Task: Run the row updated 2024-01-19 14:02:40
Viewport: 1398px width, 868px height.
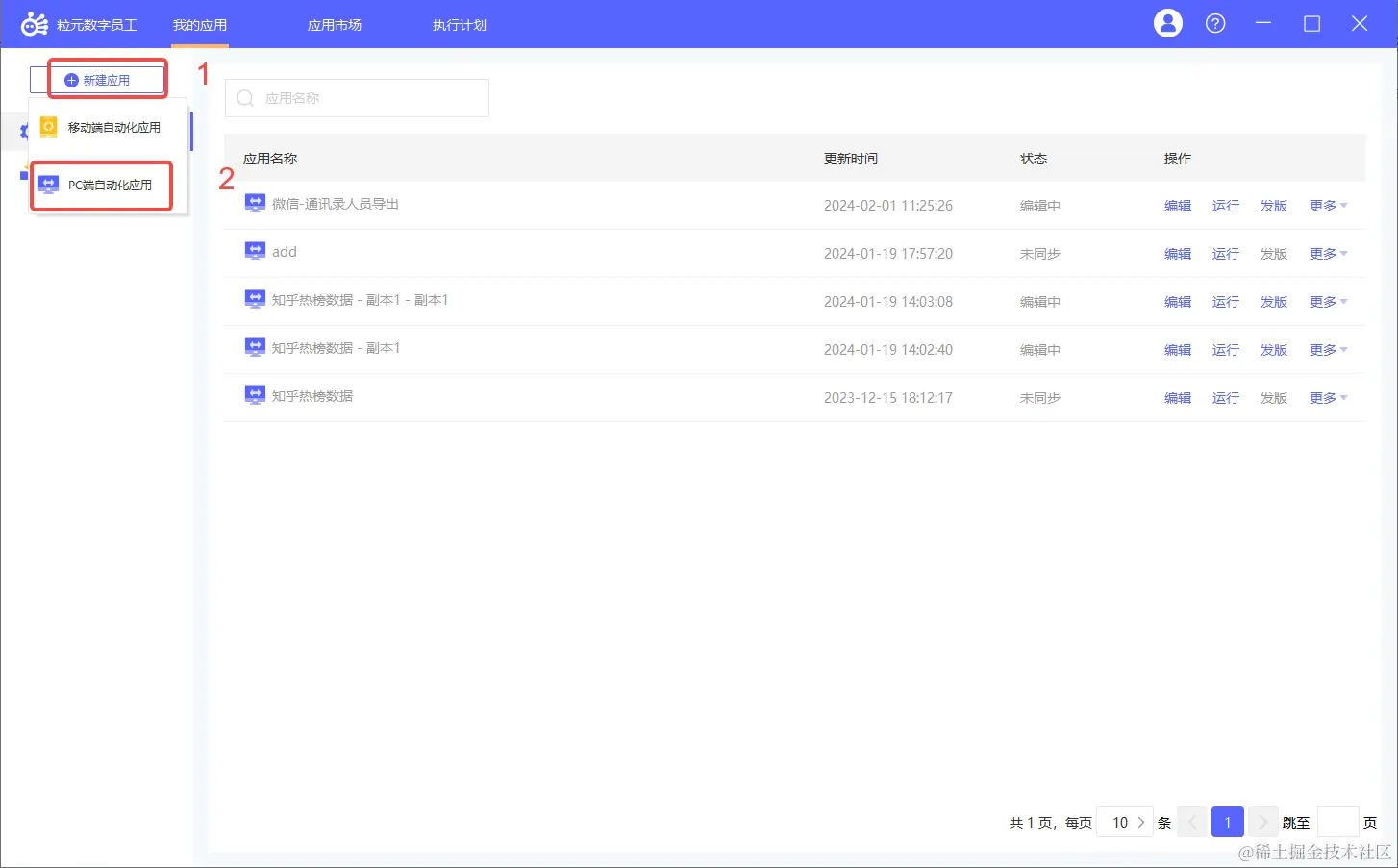Action: [x=1226, y=350]
